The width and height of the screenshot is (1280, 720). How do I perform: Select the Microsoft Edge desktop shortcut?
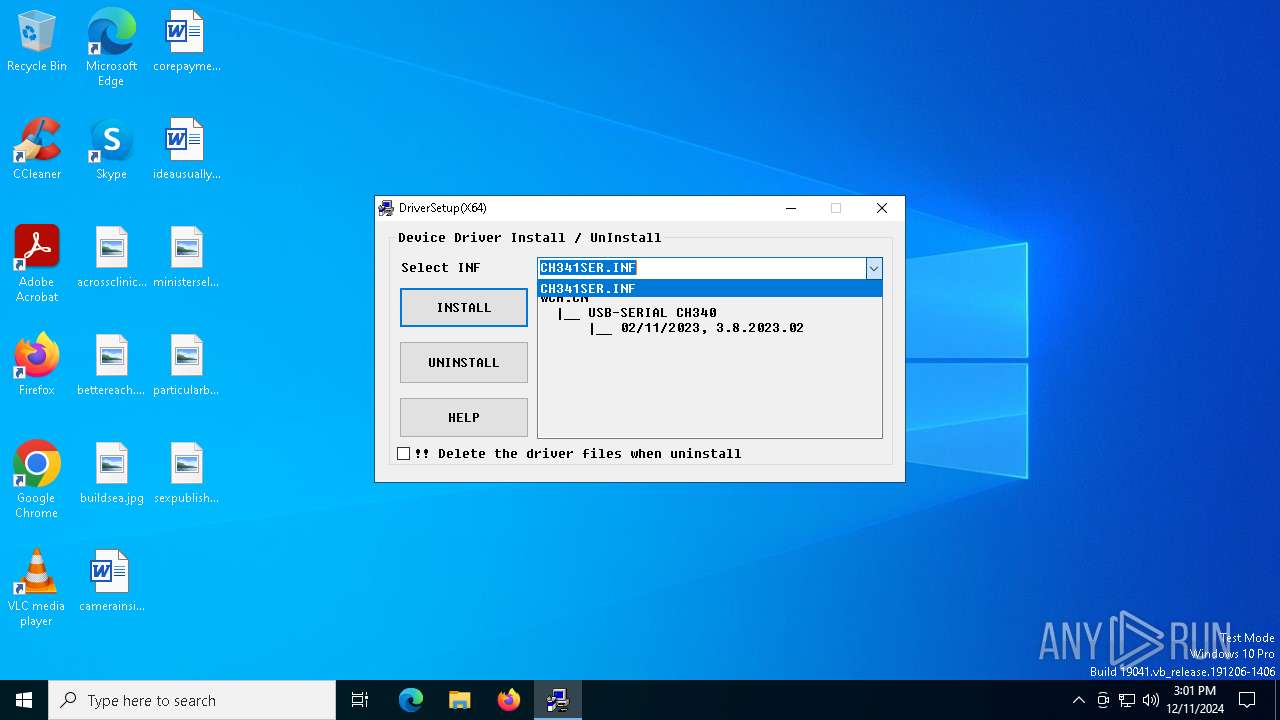tap(111, 48)
